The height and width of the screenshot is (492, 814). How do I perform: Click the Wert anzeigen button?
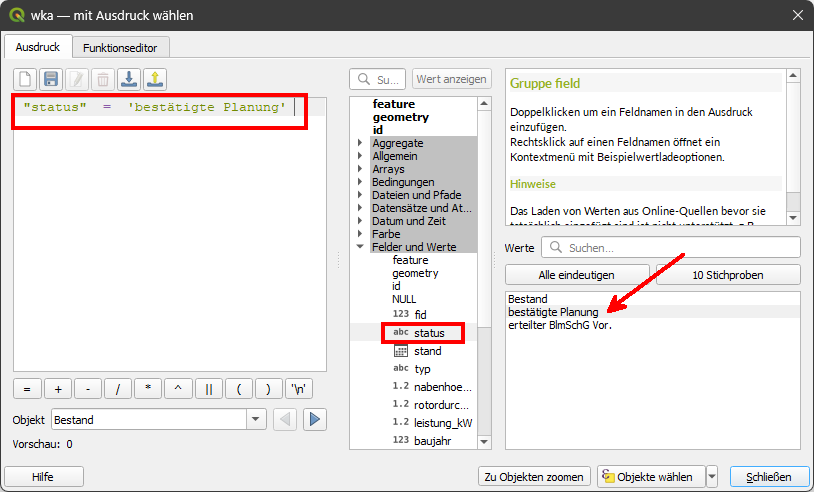[x=451, y=79]
